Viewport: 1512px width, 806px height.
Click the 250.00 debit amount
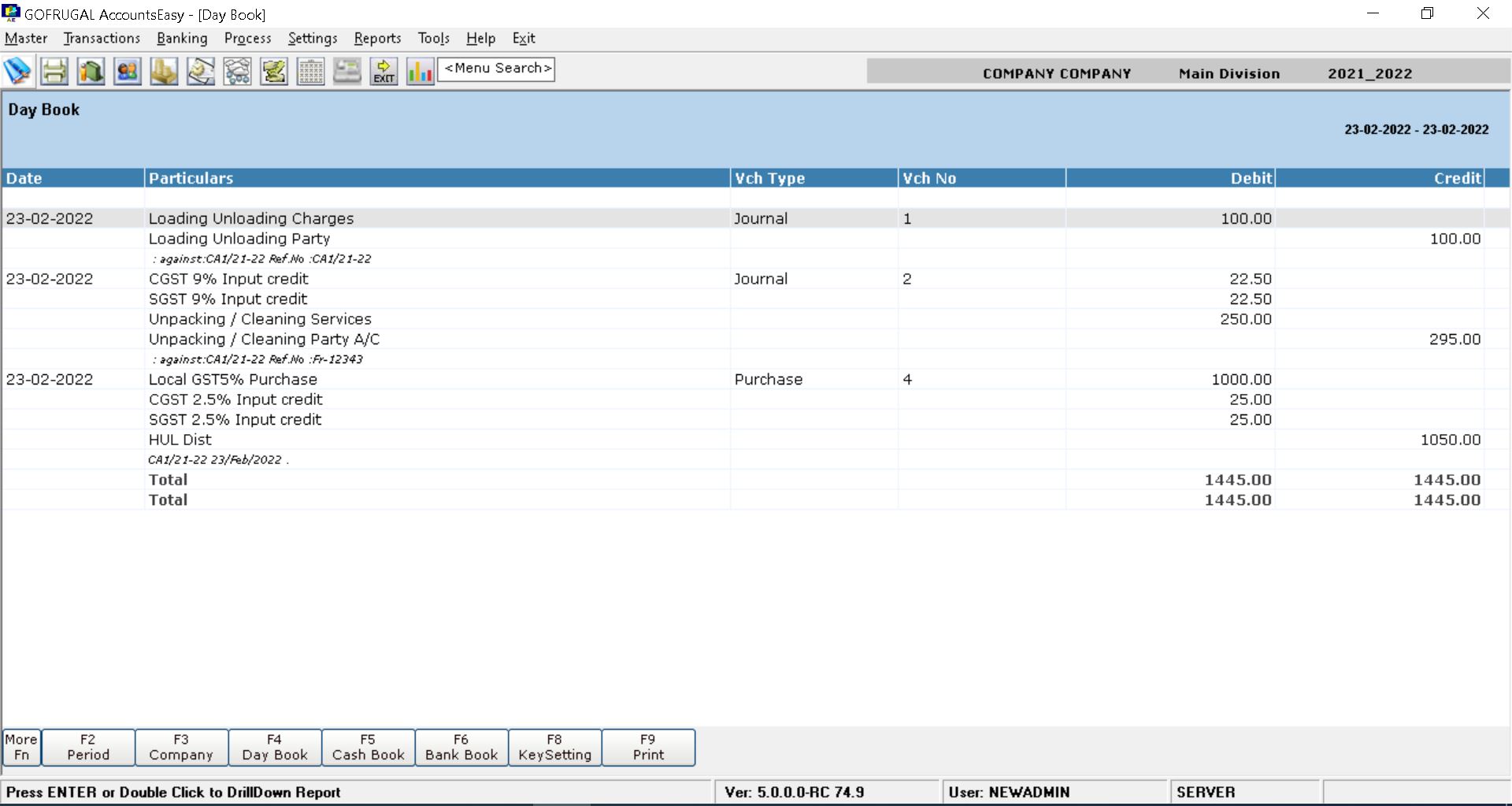coord(1246,319)
